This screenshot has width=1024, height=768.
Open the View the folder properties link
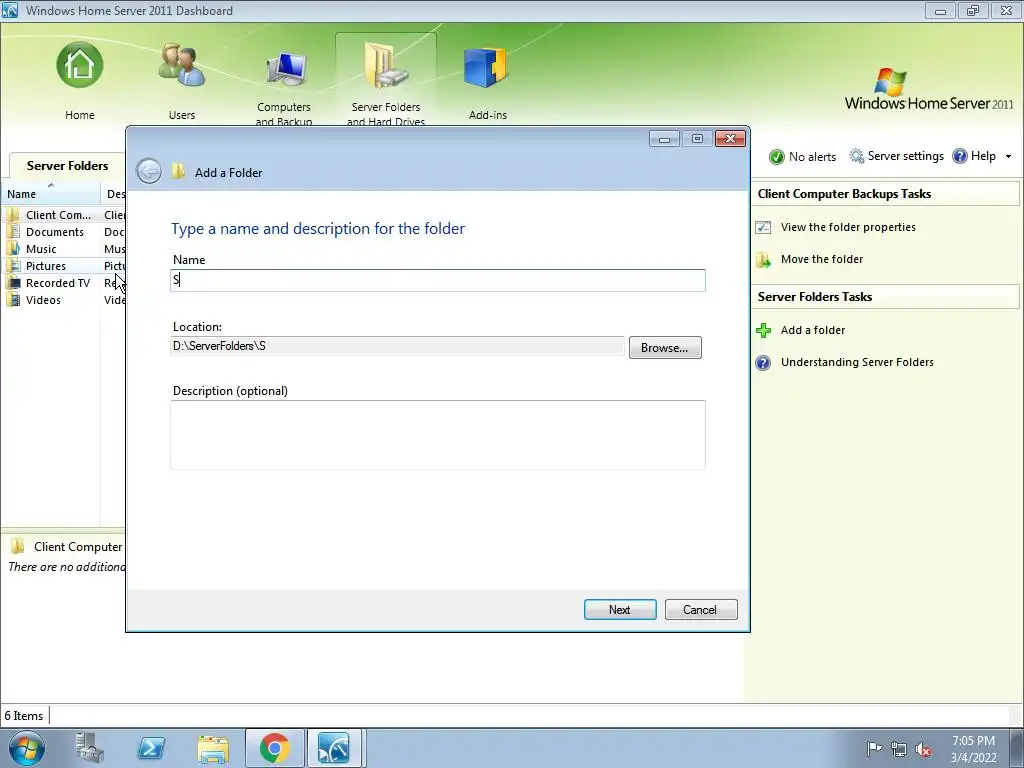[848, 227]
